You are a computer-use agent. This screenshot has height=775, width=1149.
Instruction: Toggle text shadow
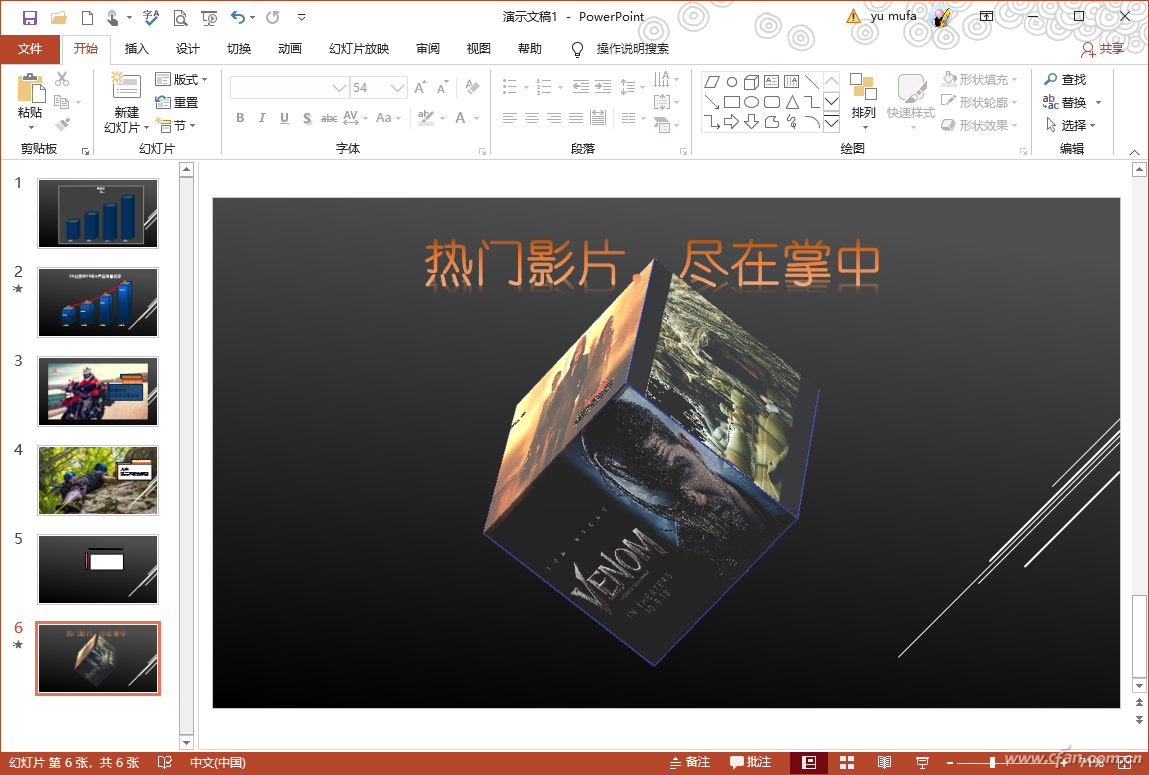(x=307, y=118)
